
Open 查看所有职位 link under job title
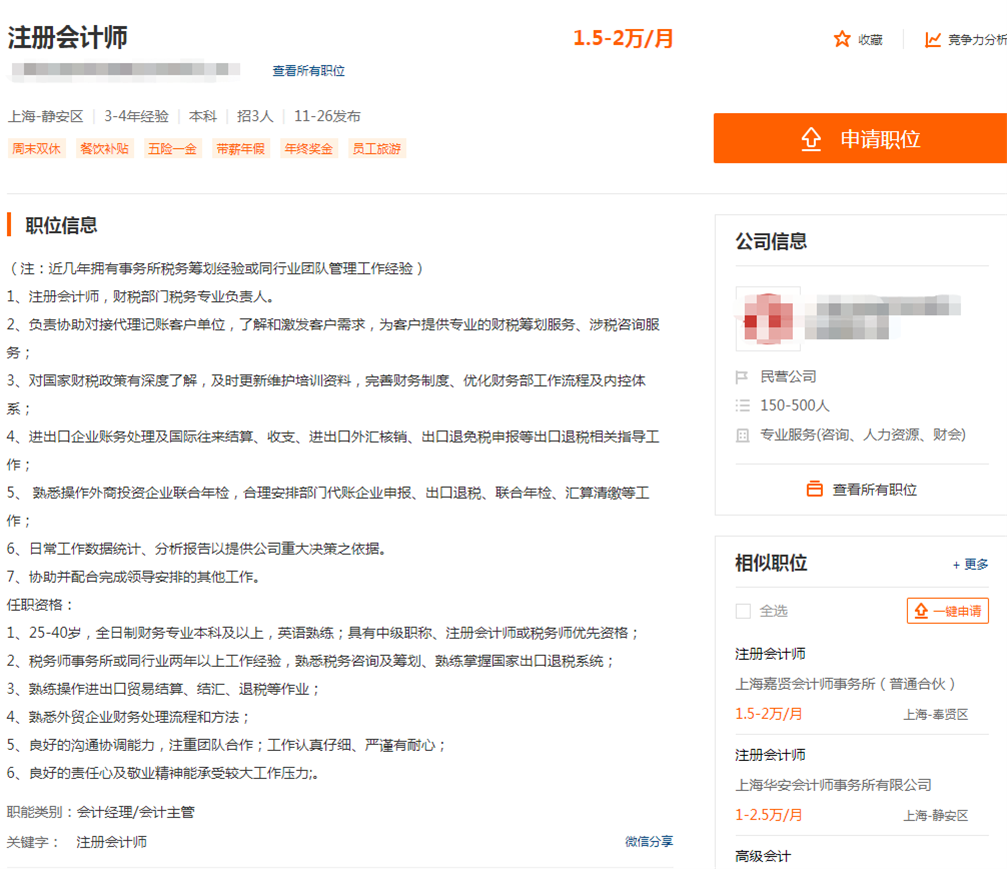coord(308,71)
